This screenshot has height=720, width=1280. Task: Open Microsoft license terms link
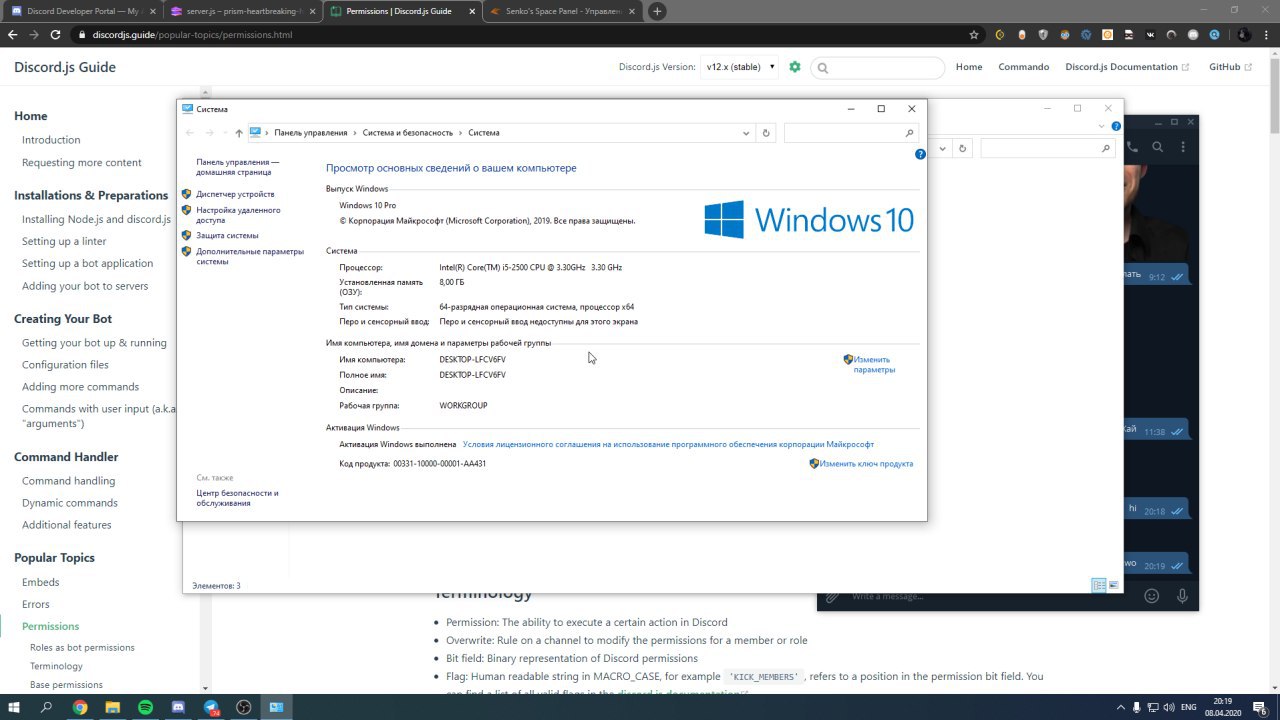coord(668,444)
